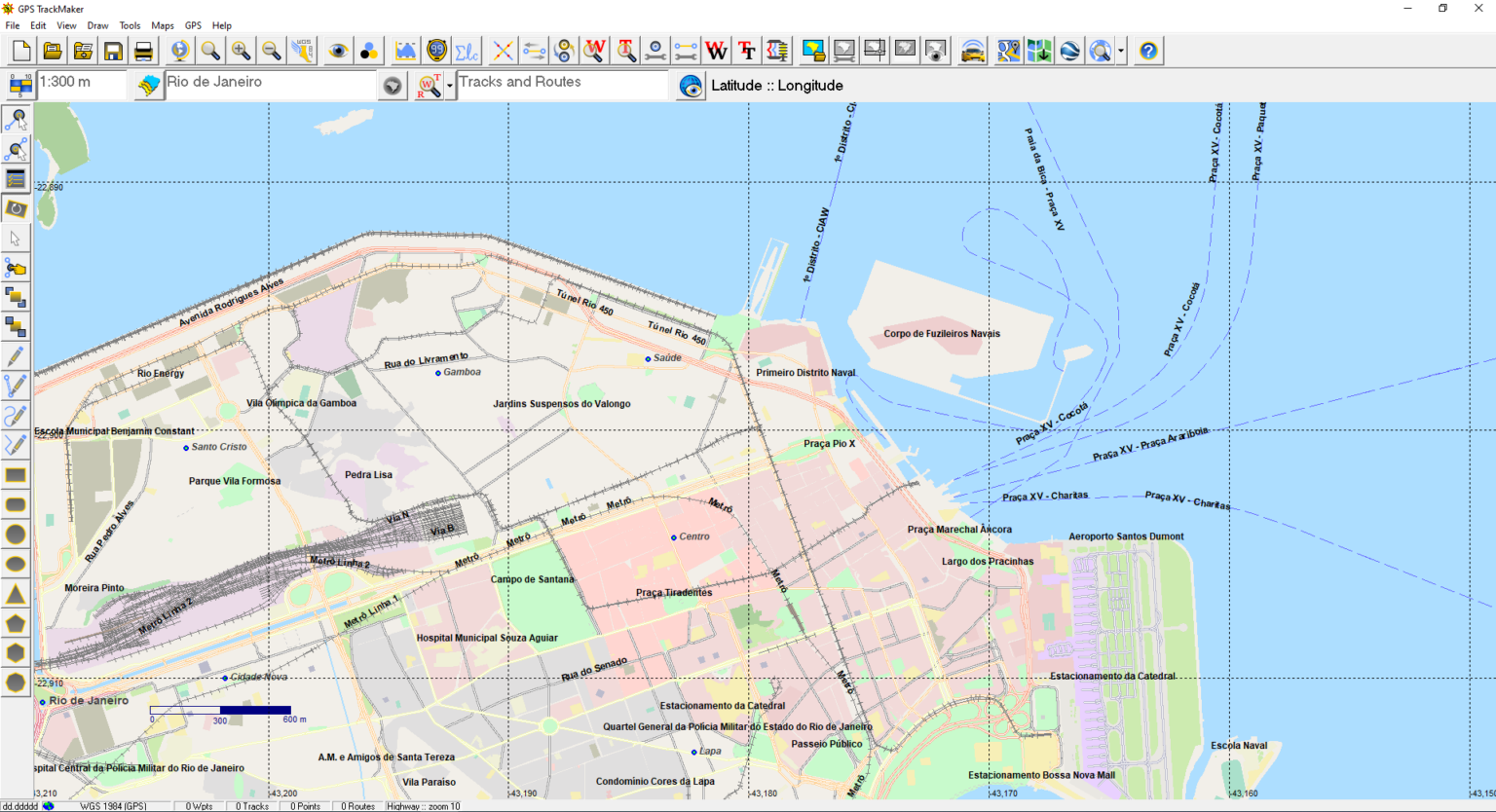Open the Draw menu
Image resolution: width=1496 pixels, height=812 pixels.
coord(97,25)
